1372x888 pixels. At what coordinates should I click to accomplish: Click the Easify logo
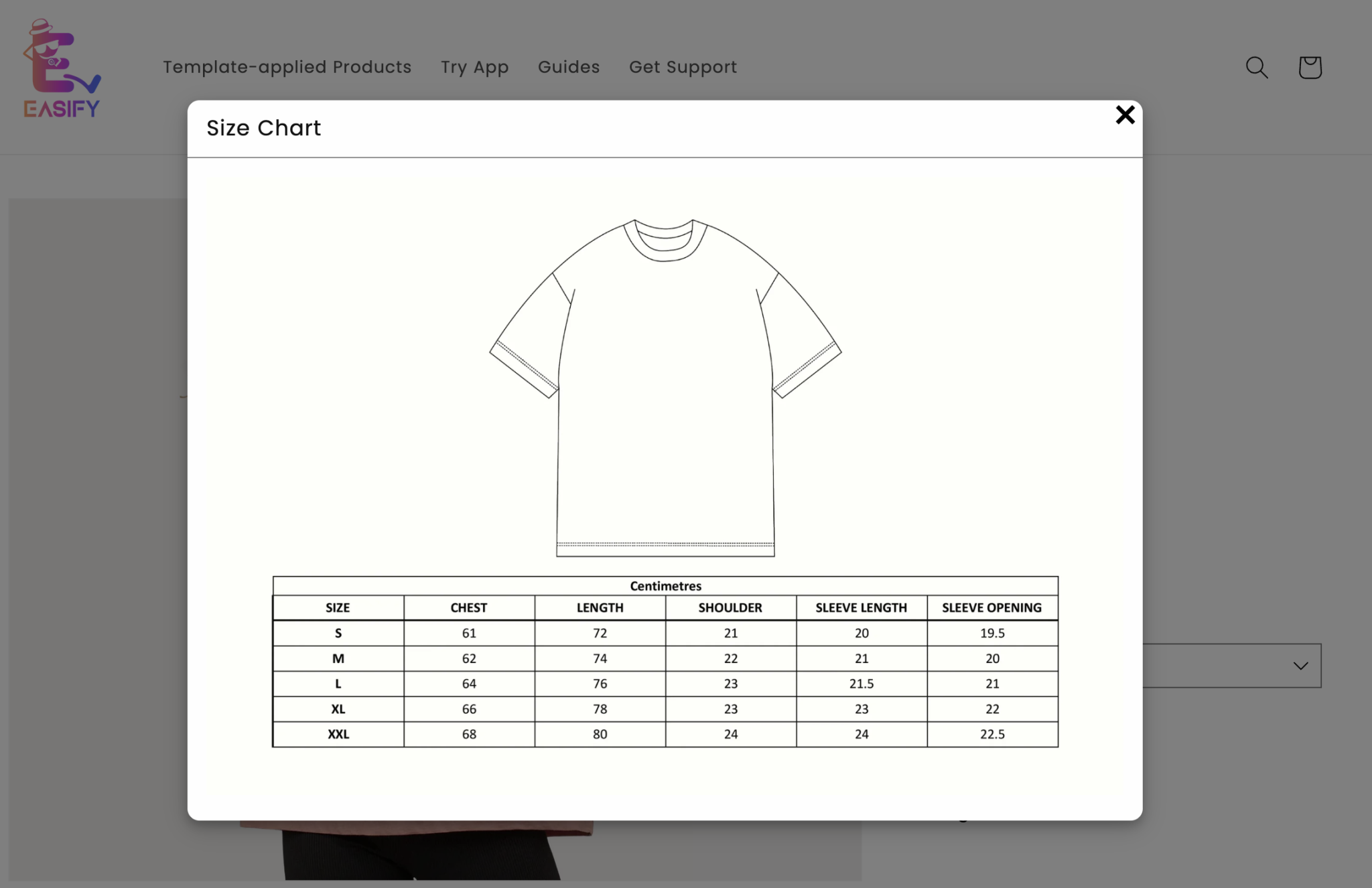pos(62,68)
